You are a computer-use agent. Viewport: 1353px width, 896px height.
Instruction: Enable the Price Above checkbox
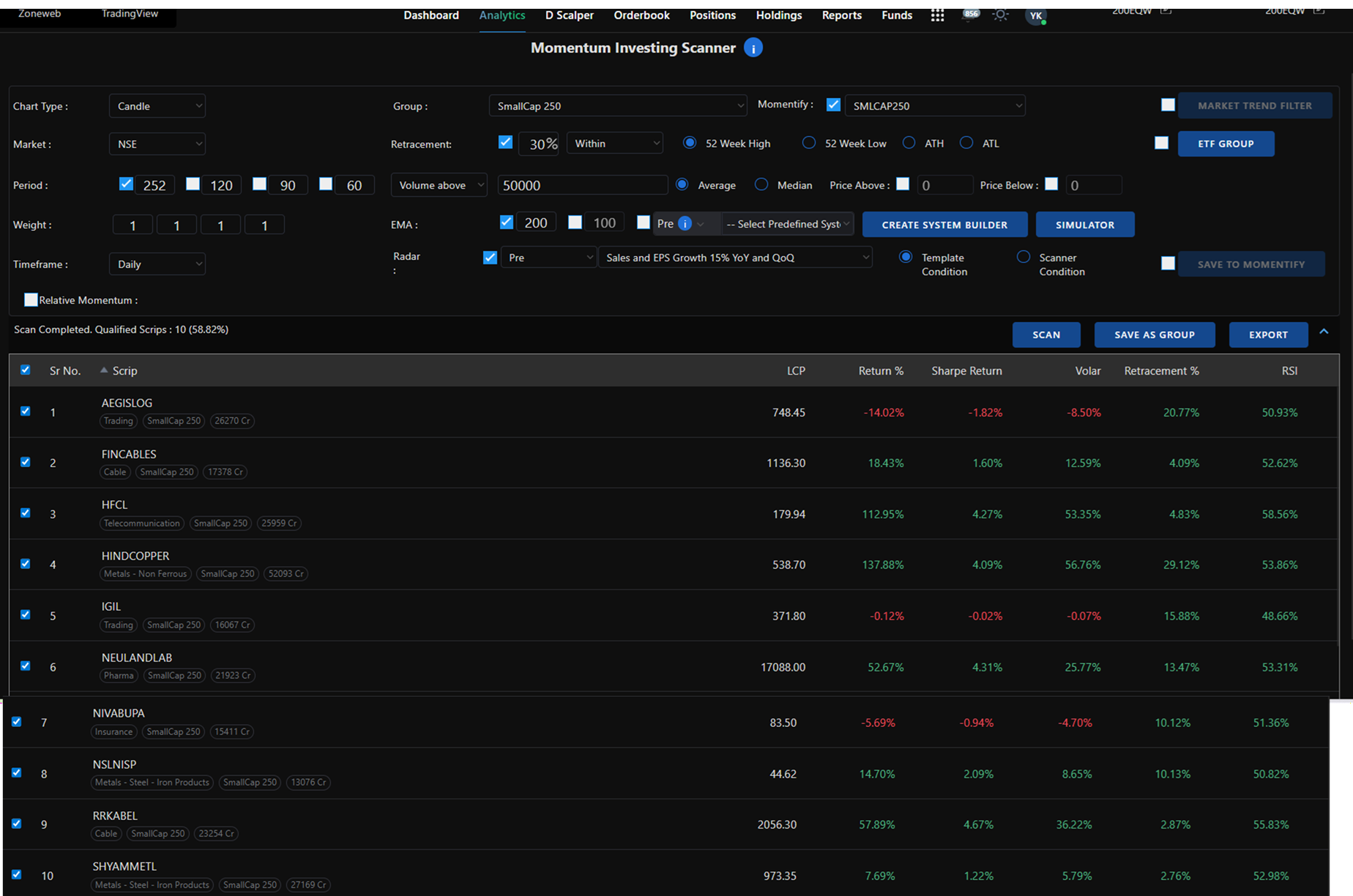point(903,184)
